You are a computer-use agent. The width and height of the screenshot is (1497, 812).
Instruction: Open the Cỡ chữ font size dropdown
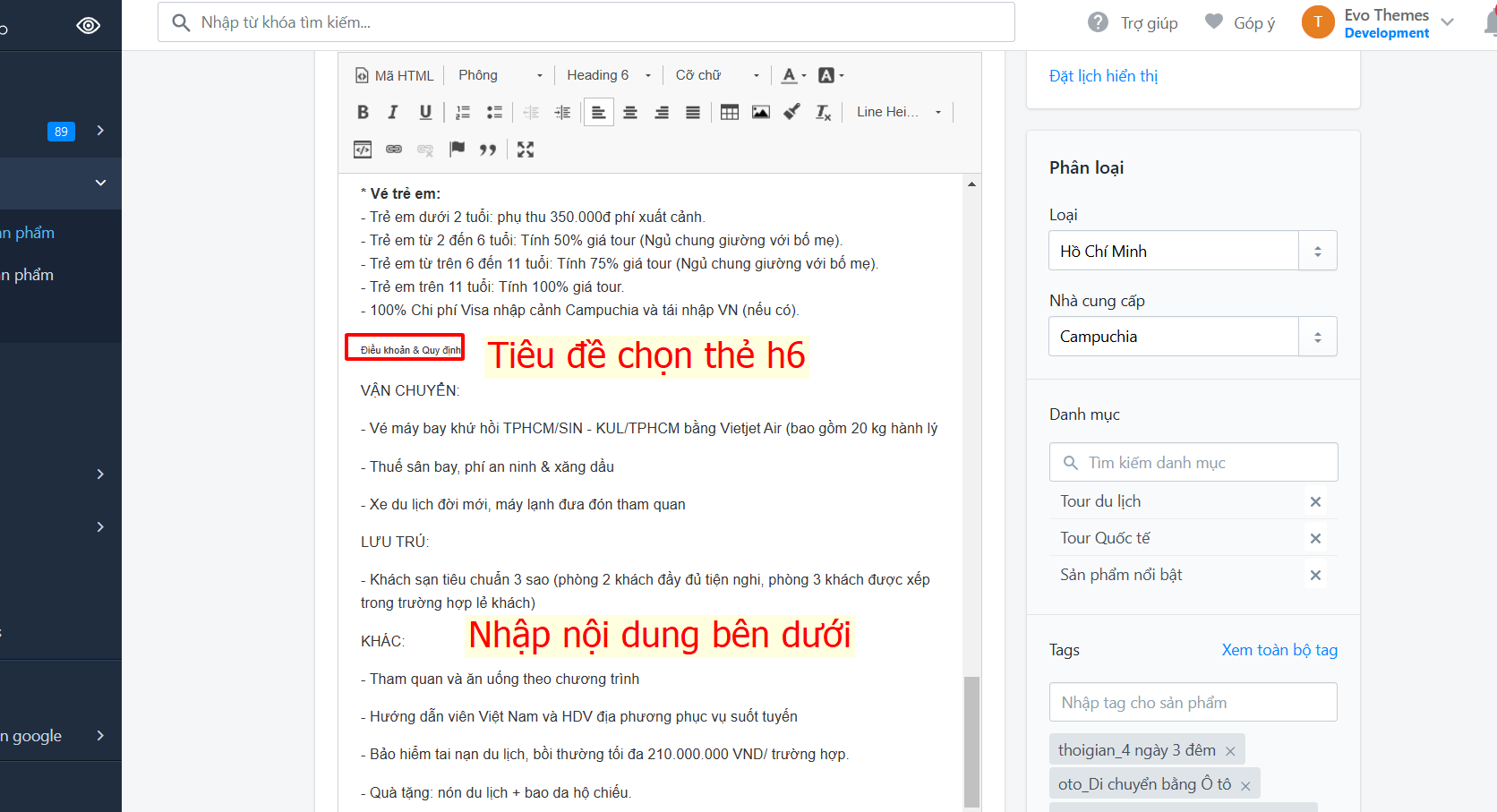[717, 75]
